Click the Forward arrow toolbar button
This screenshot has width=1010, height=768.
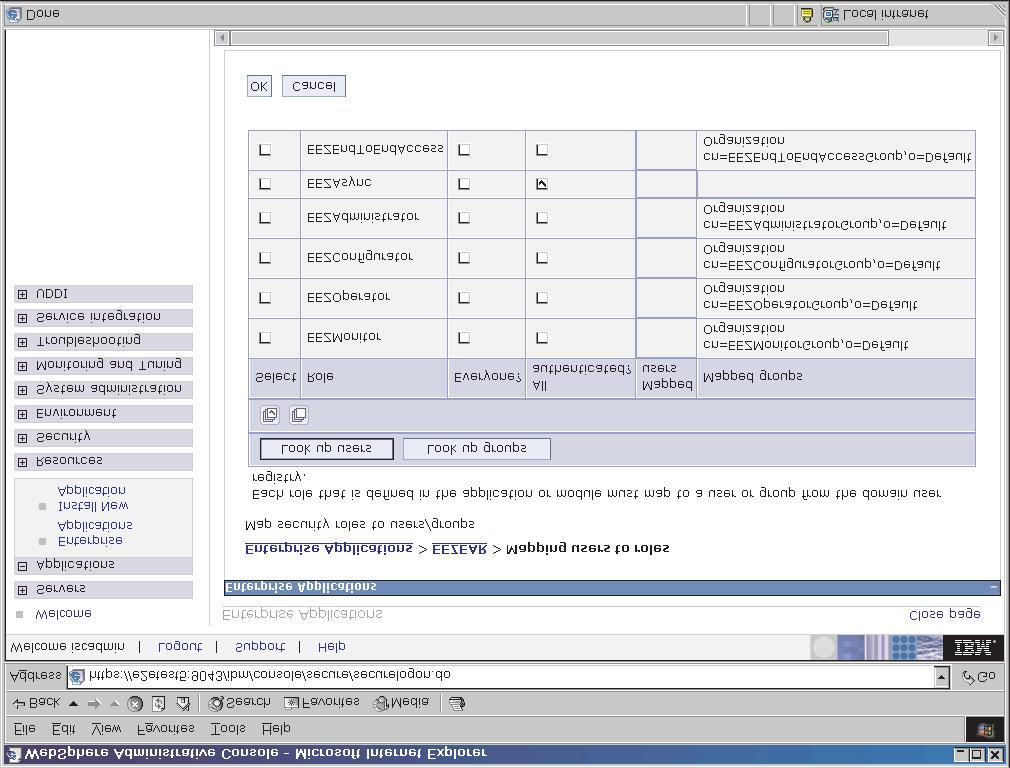tap(94, 704)
